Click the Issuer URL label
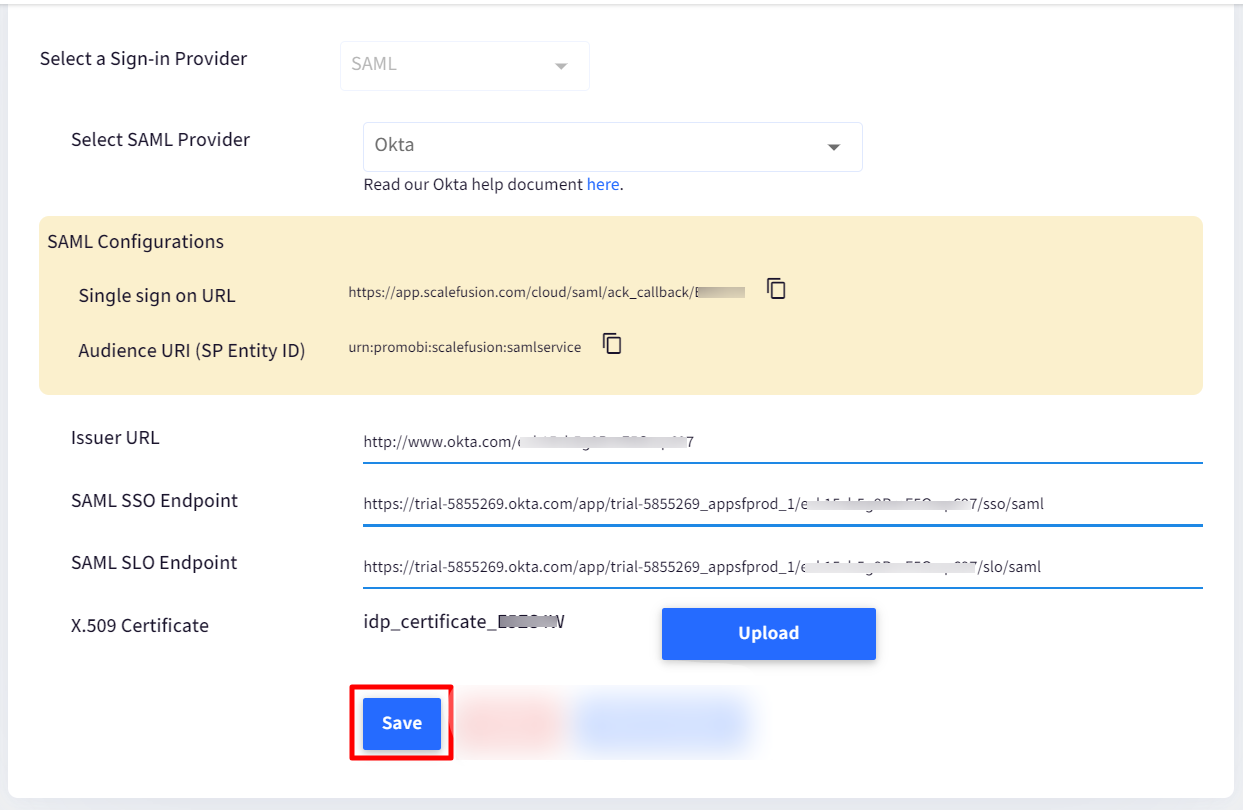 (115, 437)
